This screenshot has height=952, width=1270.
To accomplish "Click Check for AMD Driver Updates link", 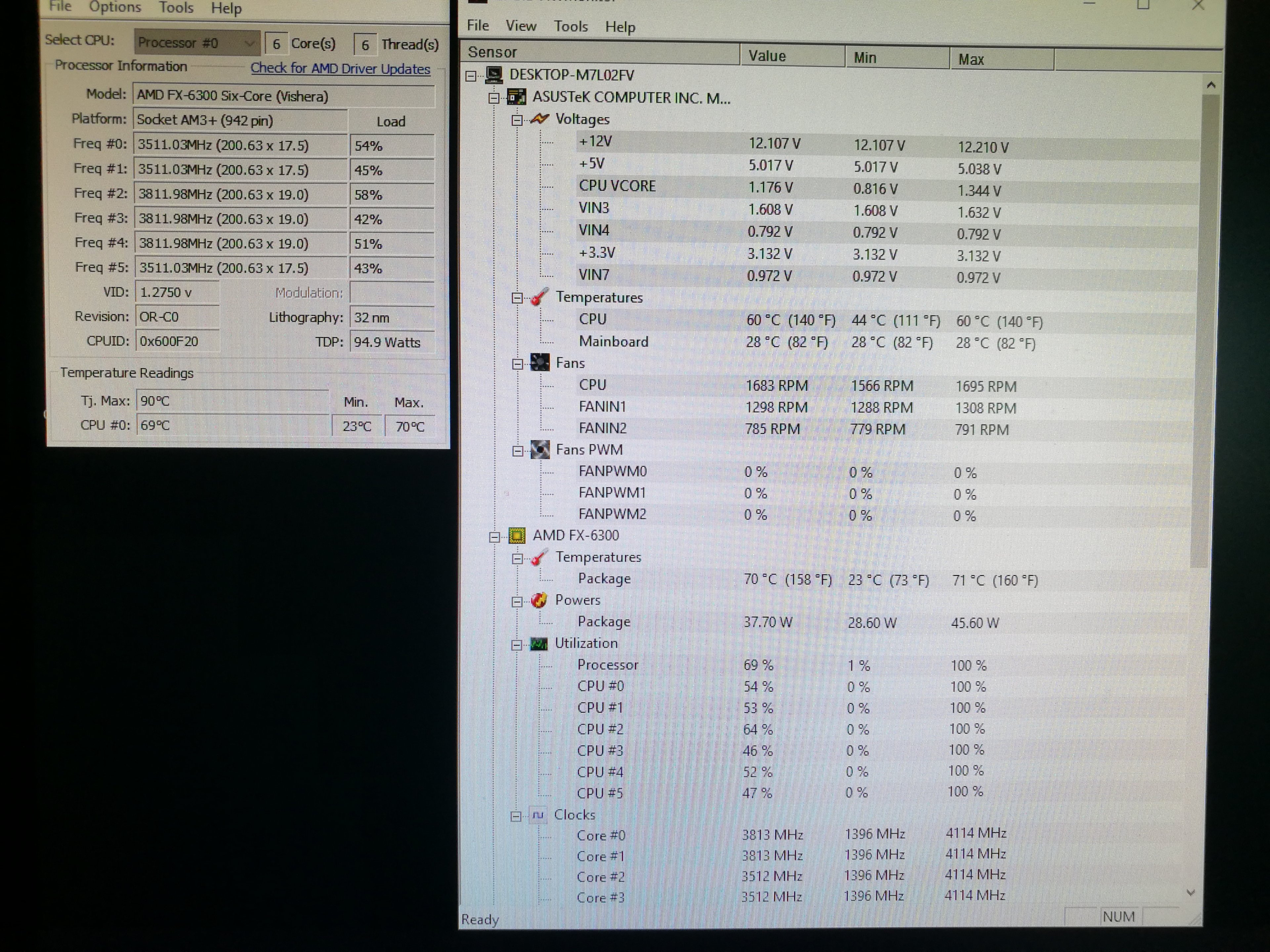I will click(340, 68).
